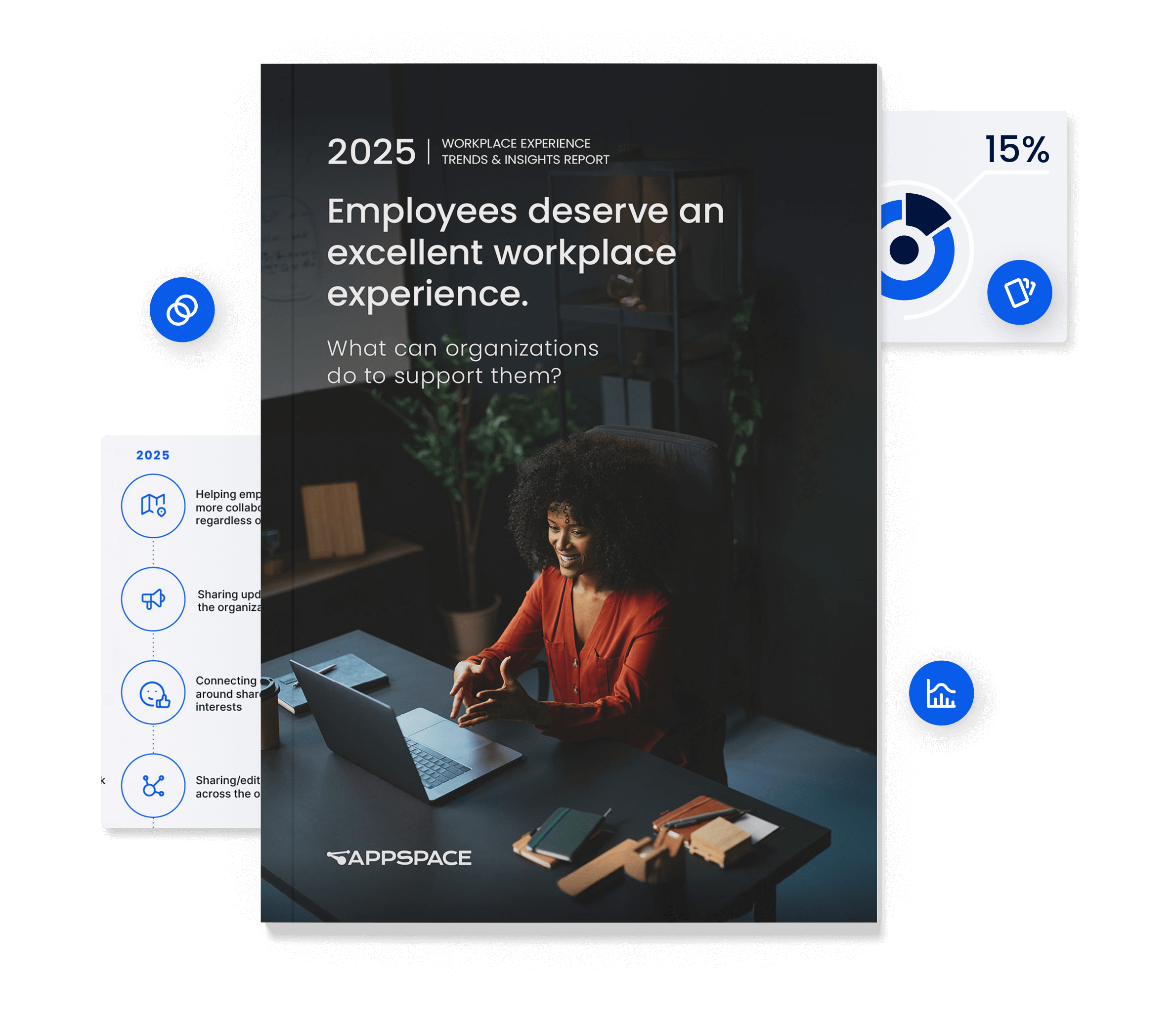Toggle the megaphone item in the timeline

click(x=153, y=599)
